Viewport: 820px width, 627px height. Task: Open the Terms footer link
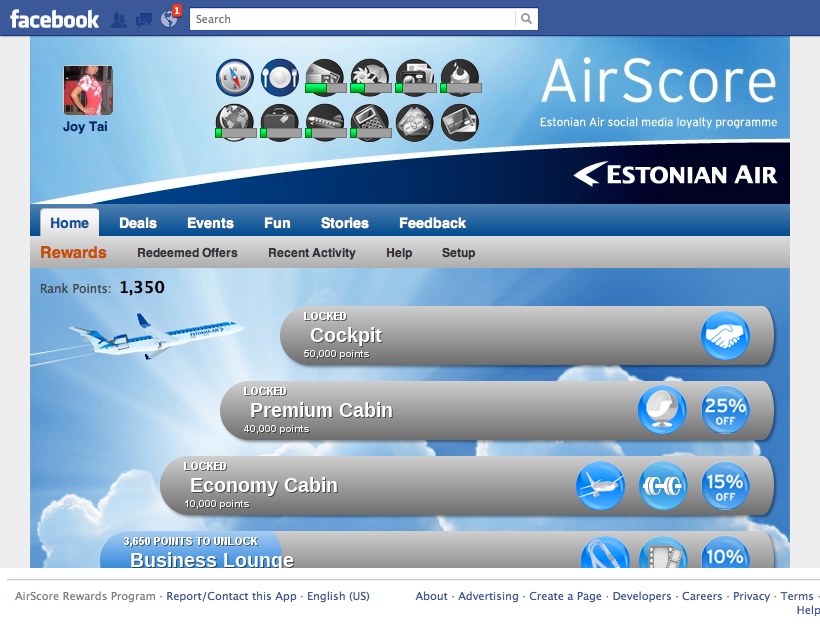coord(797,596)
